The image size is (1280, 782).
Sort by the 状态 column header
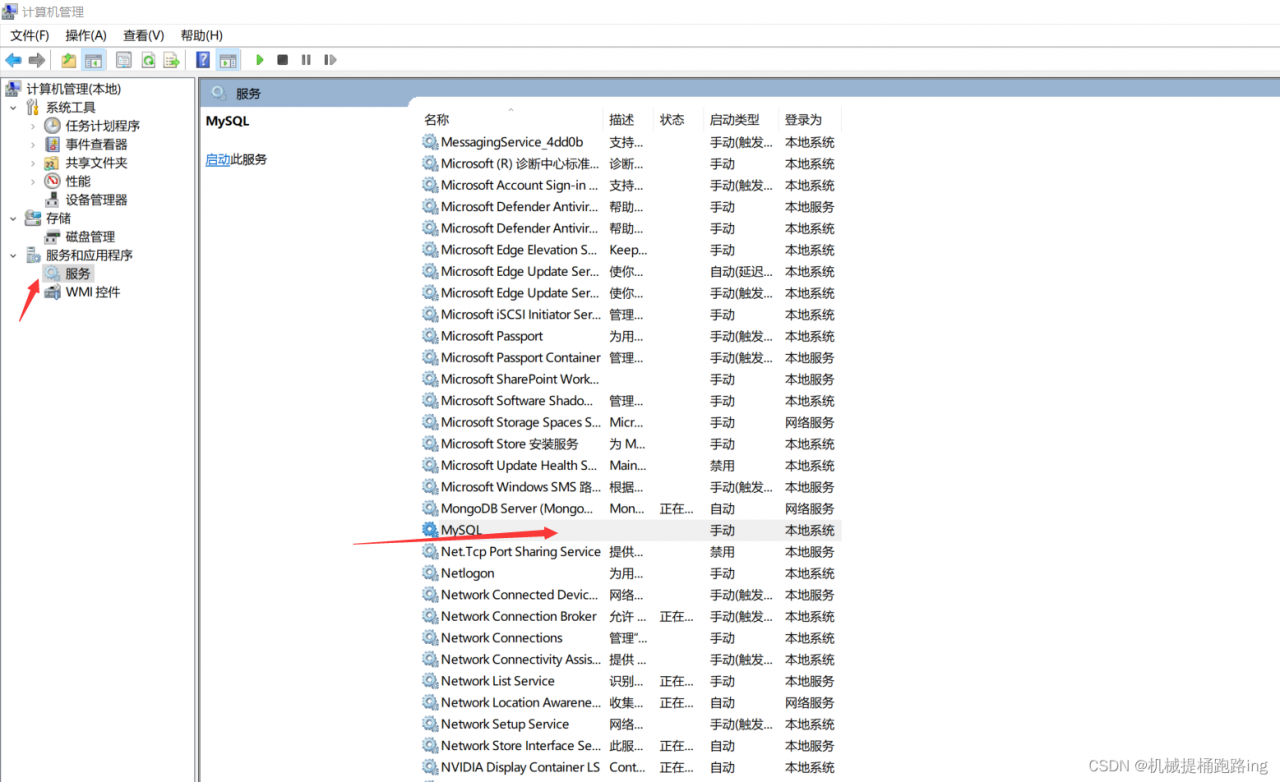[678, 120]
